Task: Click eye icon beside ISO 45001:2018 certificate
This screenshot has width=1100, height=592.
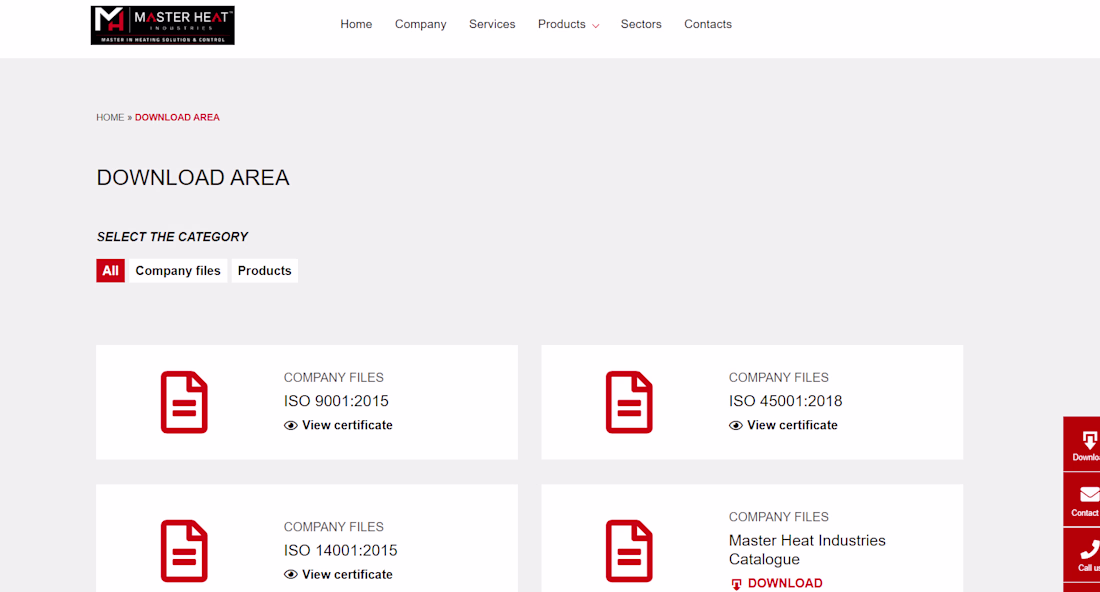Action: (x=735, y=426)
